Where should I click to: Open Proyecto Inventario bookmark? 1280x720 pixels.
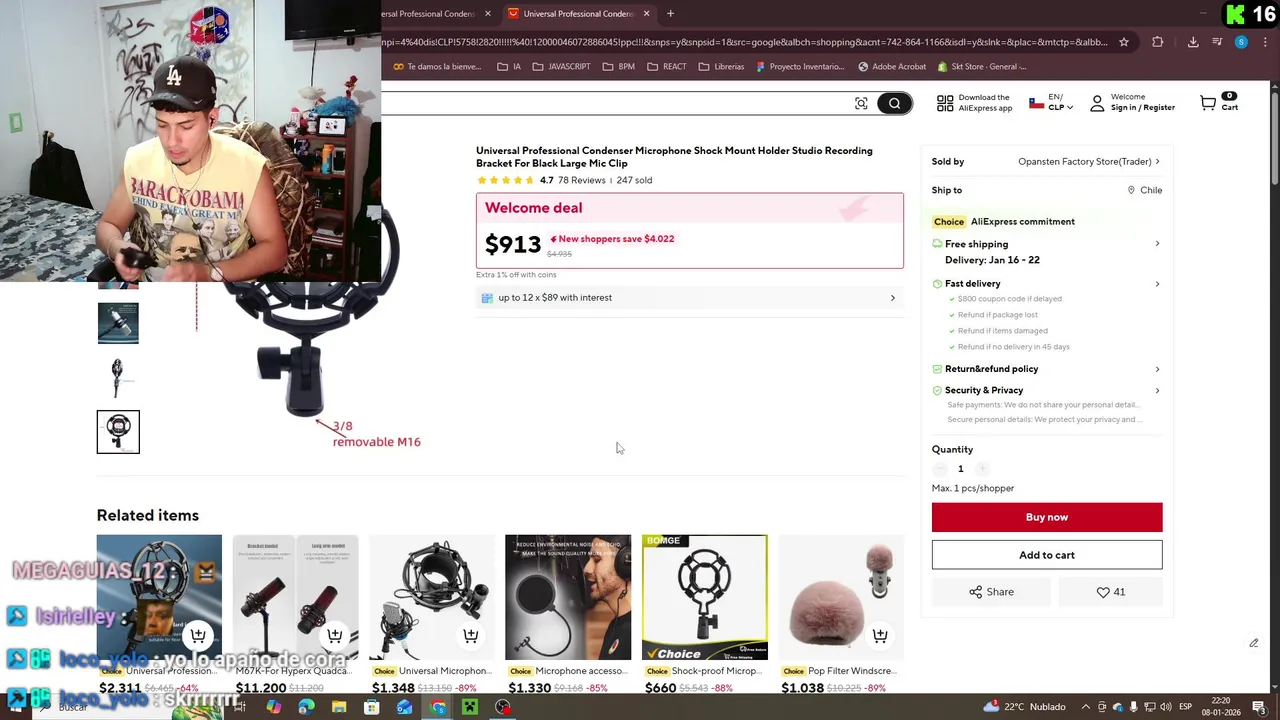[x=800, y=66]
